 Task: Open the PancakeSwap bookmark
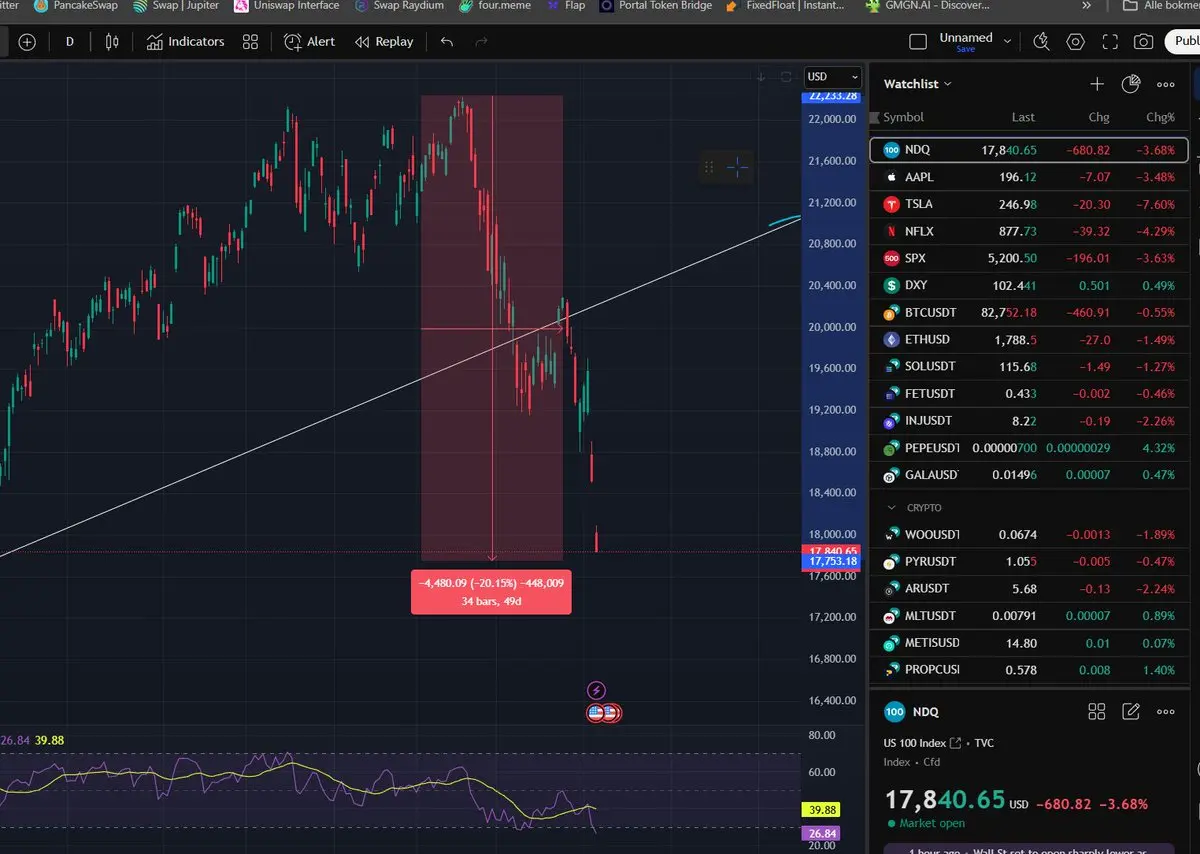pyautogui.click(x=76, y=5)
